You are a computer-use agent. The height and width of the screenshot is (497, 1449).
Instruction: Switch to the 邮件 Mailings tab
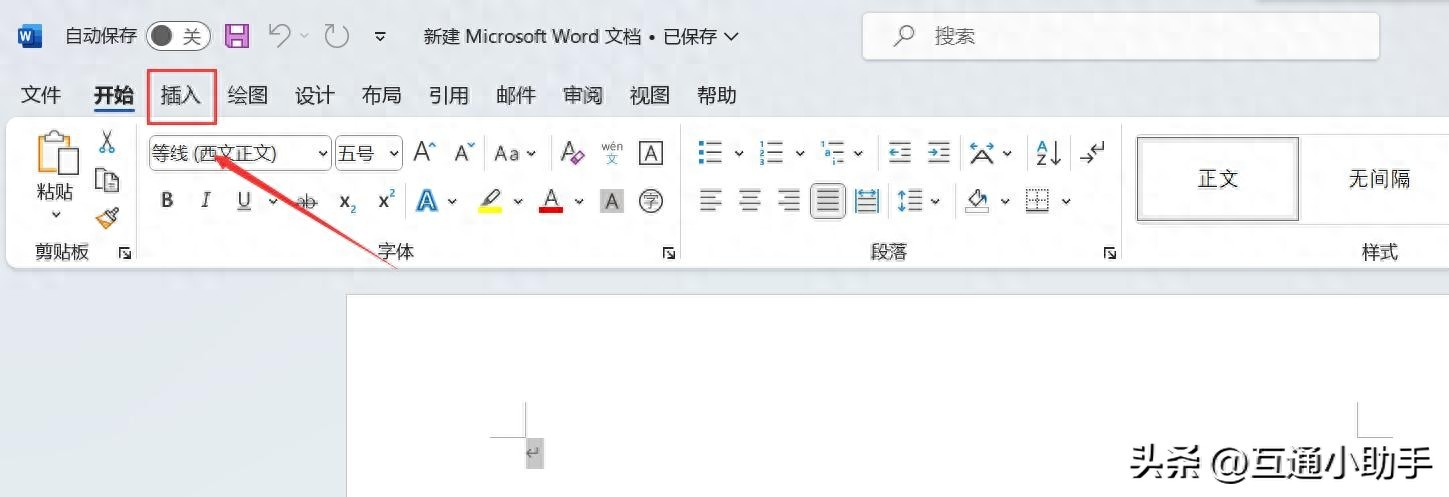coord(516,95)
